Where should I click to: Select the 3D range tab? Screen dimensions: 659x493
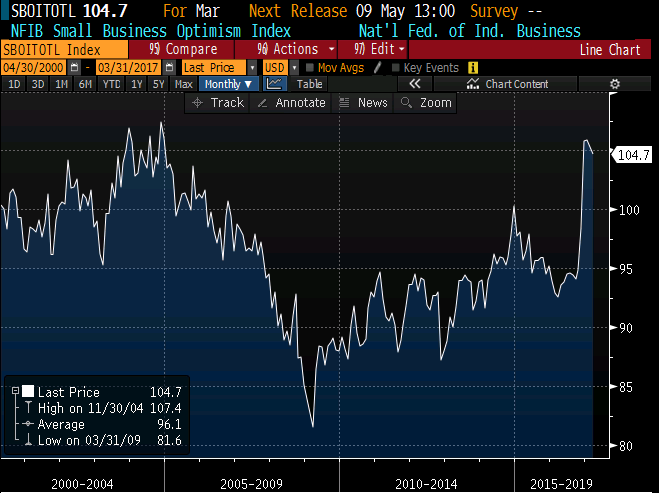38,84
